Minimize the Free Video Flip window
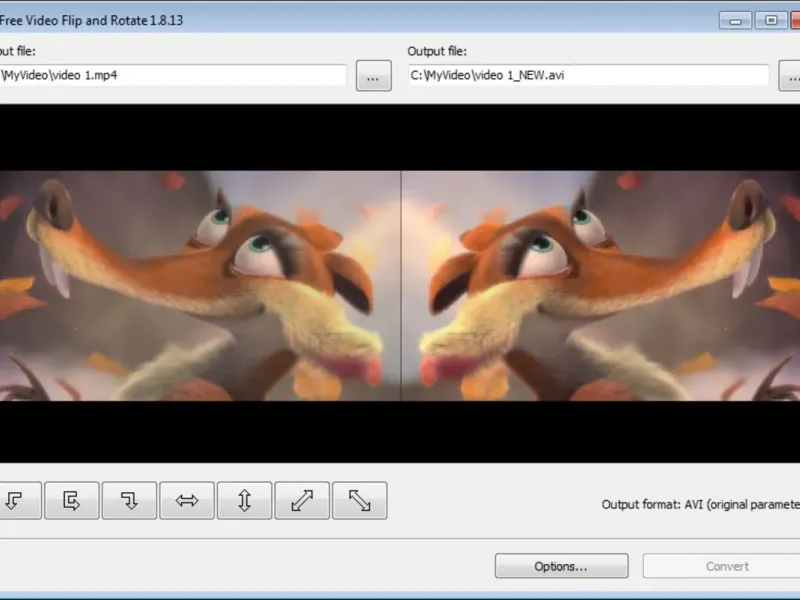Image resolution: width=800 pixels, height=600 pixels. [735, 20]
